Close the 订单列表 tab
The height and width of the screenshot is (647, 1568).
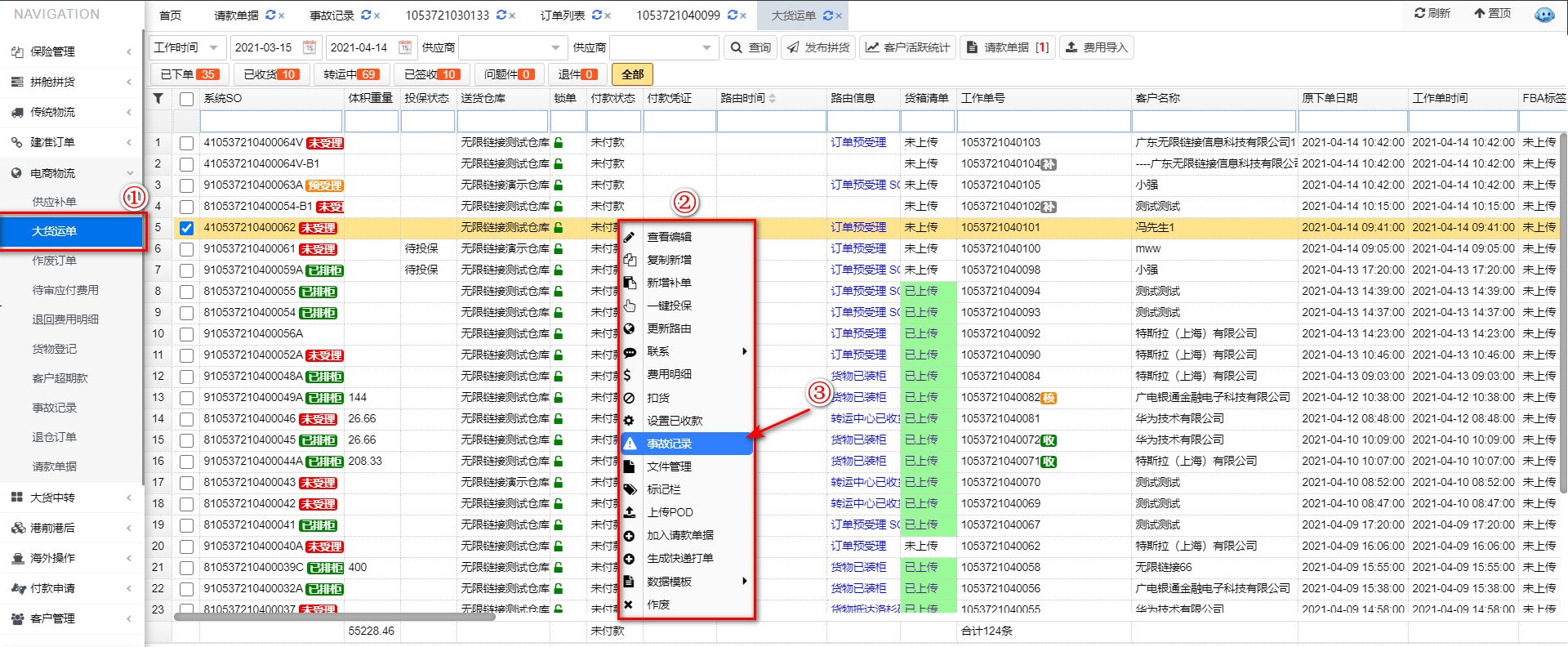coord(608,16)
